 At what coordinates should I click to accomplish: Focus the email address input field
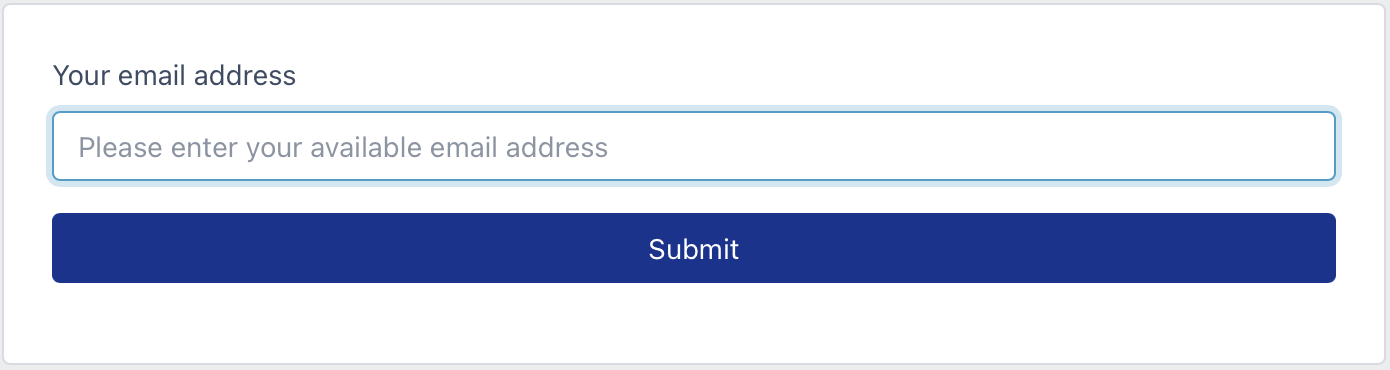coord(694,146)
